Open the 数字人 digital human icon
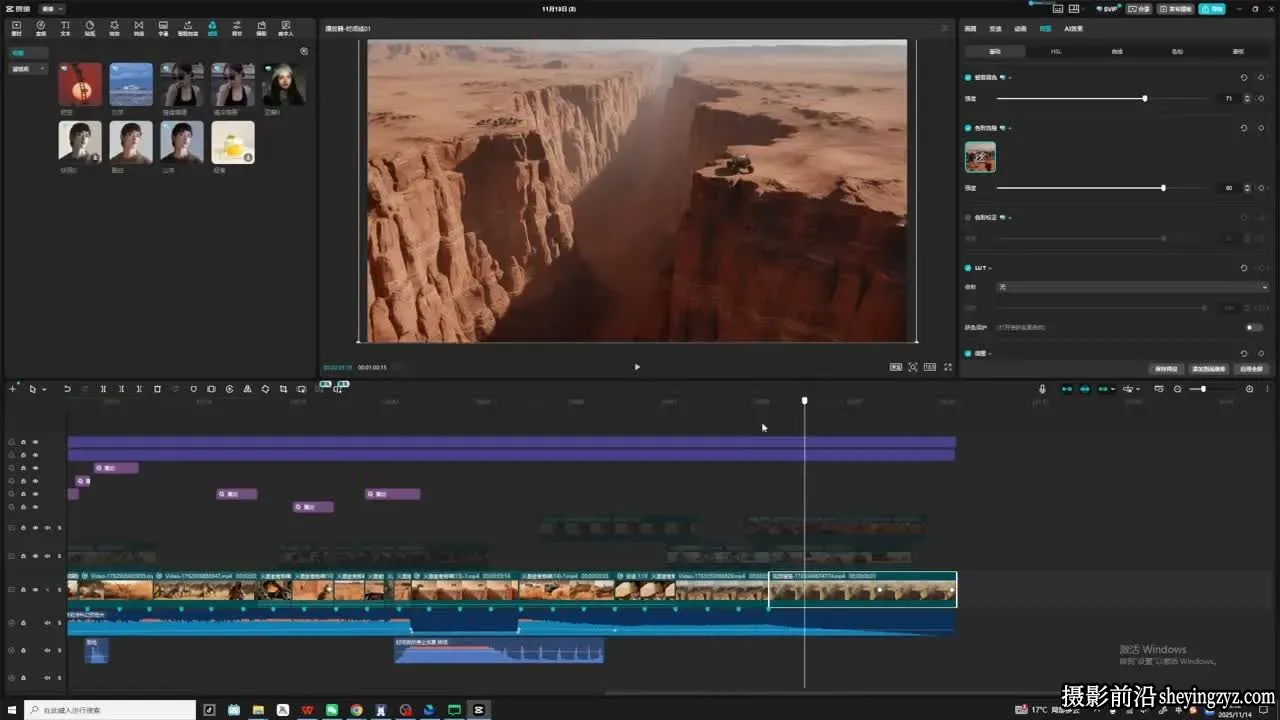 tap(286, 28)
